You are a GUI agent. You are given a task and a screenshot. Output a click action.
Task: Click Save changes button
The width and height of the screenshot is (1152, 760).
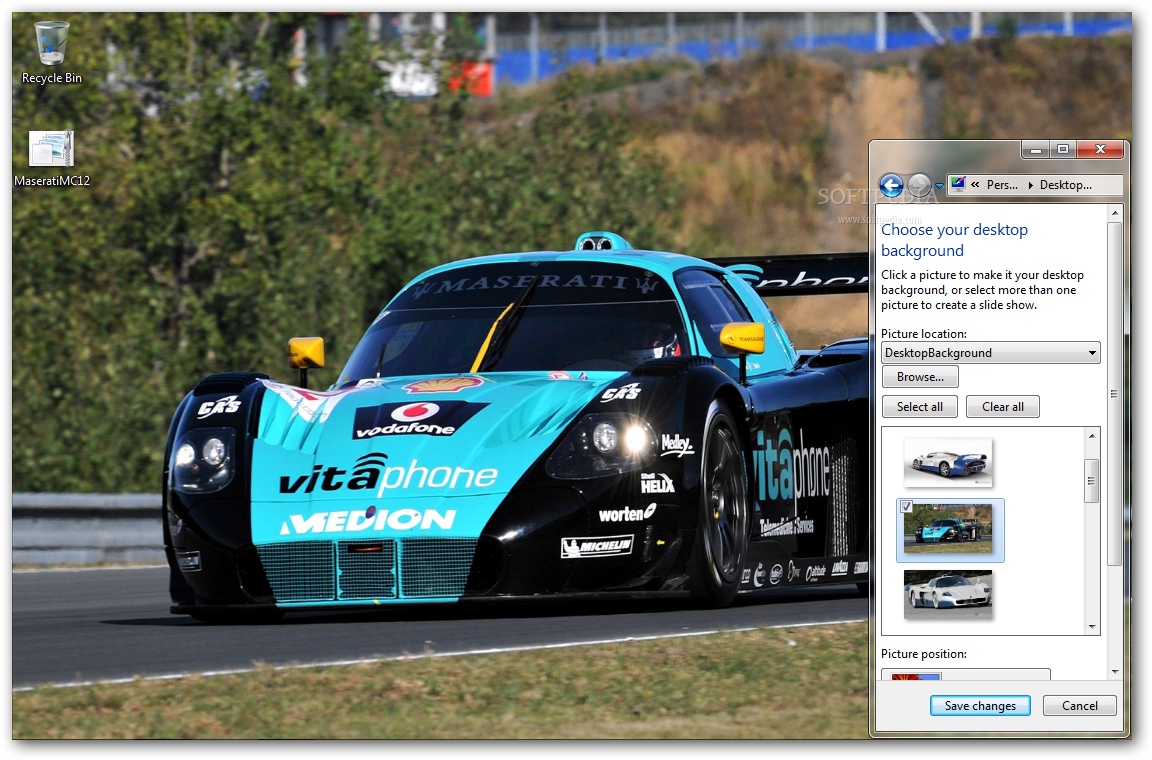(x=980, y=706)
